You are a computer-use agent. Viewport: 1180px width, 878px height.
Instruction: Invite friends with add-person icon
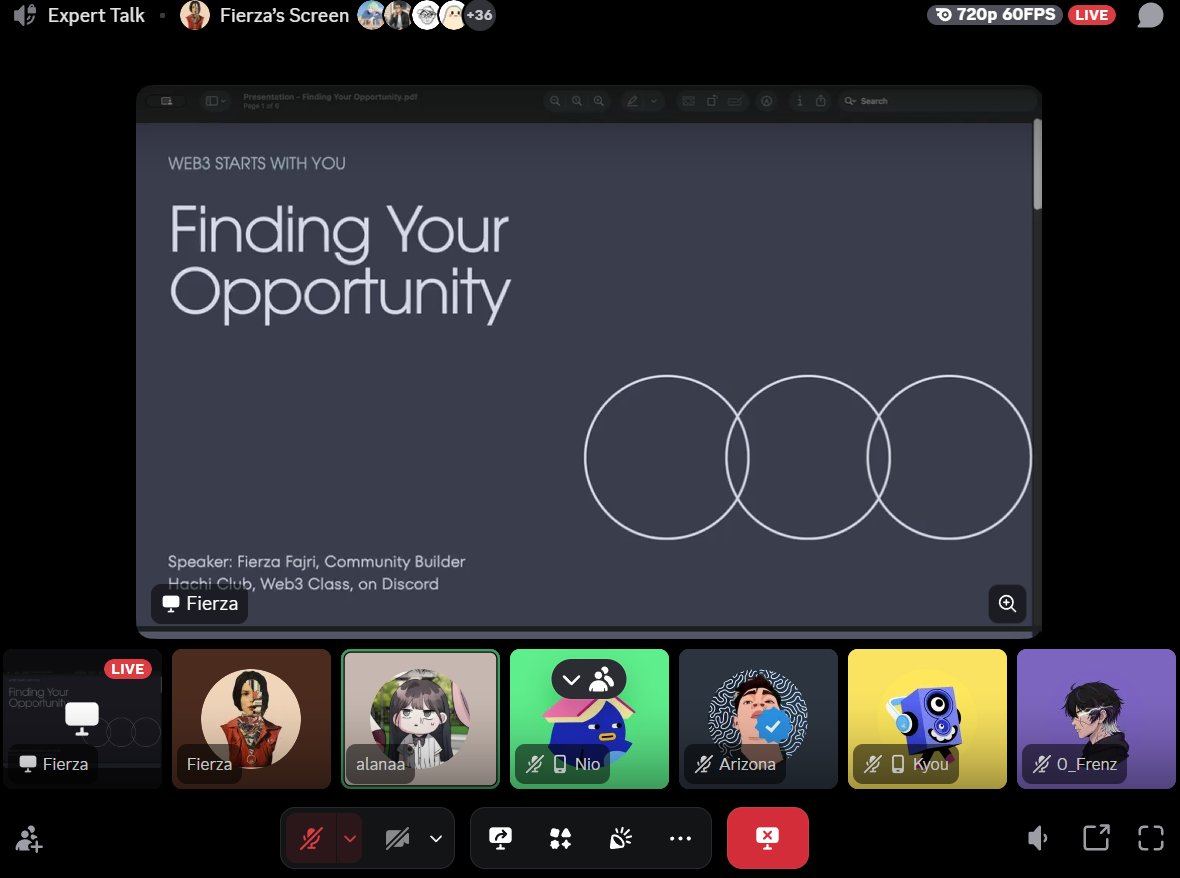click(x=29, y=838)
